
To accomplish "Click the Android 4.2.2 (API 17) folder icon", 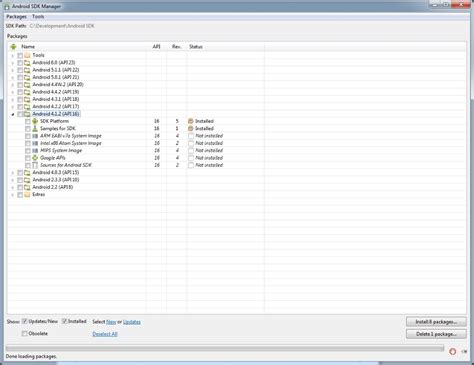I will 27,107.
